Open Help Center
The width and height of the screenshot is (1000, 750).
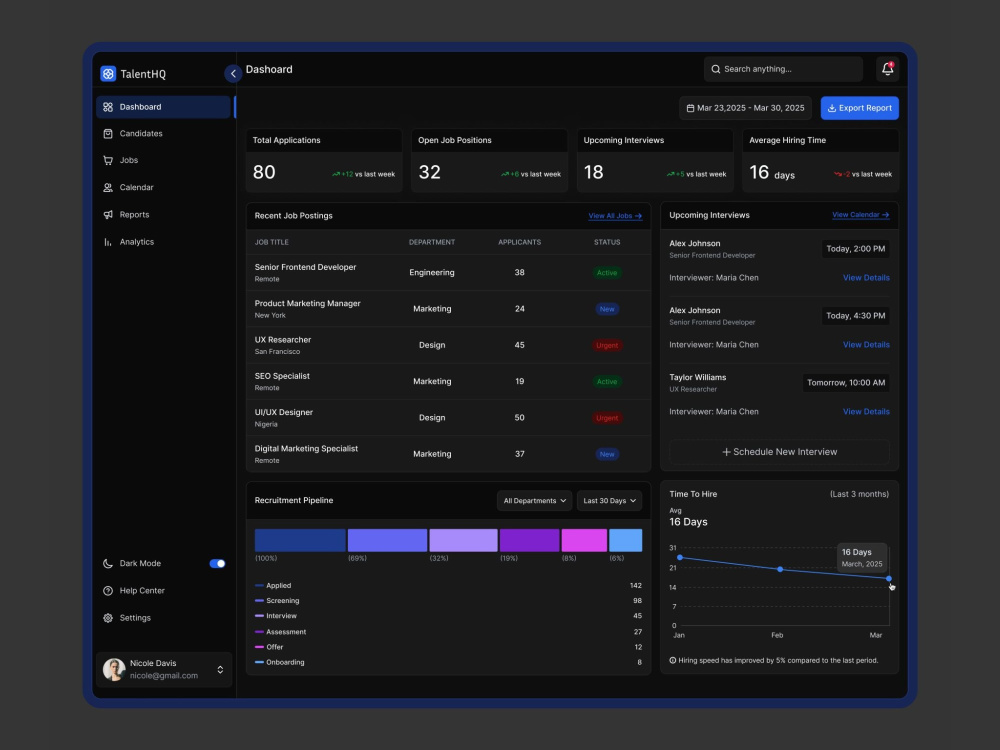coord(163,591)
